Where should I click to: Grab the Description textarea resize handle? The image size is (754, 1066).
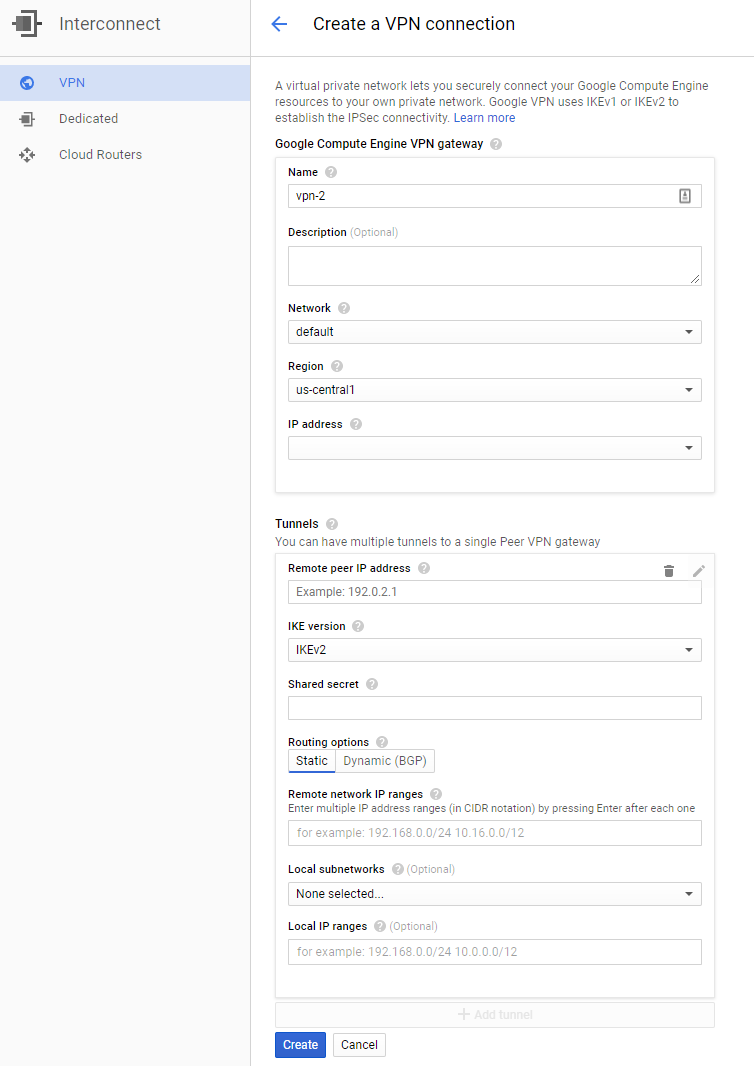coord(695,279)
